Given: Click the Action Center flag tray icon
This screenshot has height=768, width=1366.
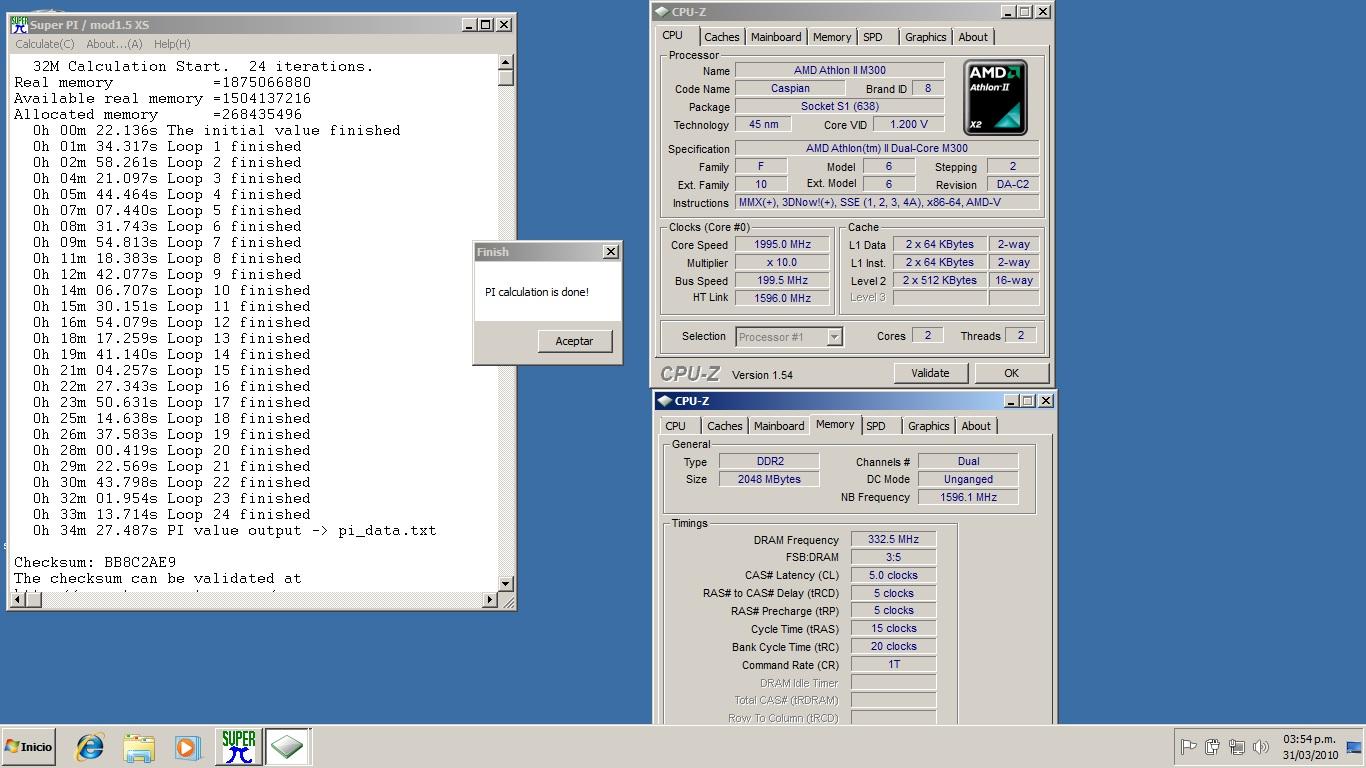Looking at the screenshot, I should 1189,747.
